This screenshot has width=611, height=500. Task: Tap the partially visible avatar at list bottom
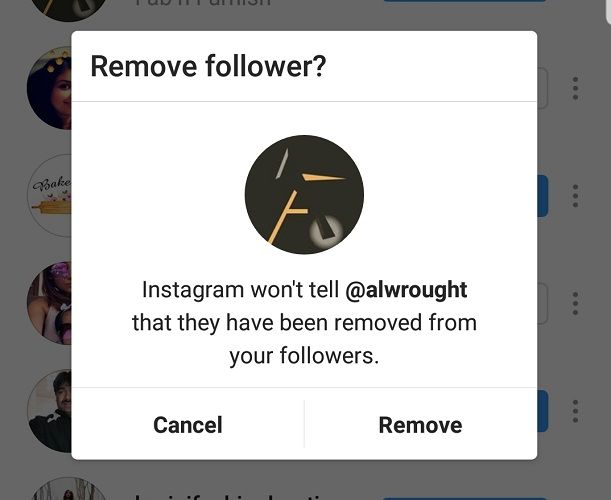[x=69, y=489]
